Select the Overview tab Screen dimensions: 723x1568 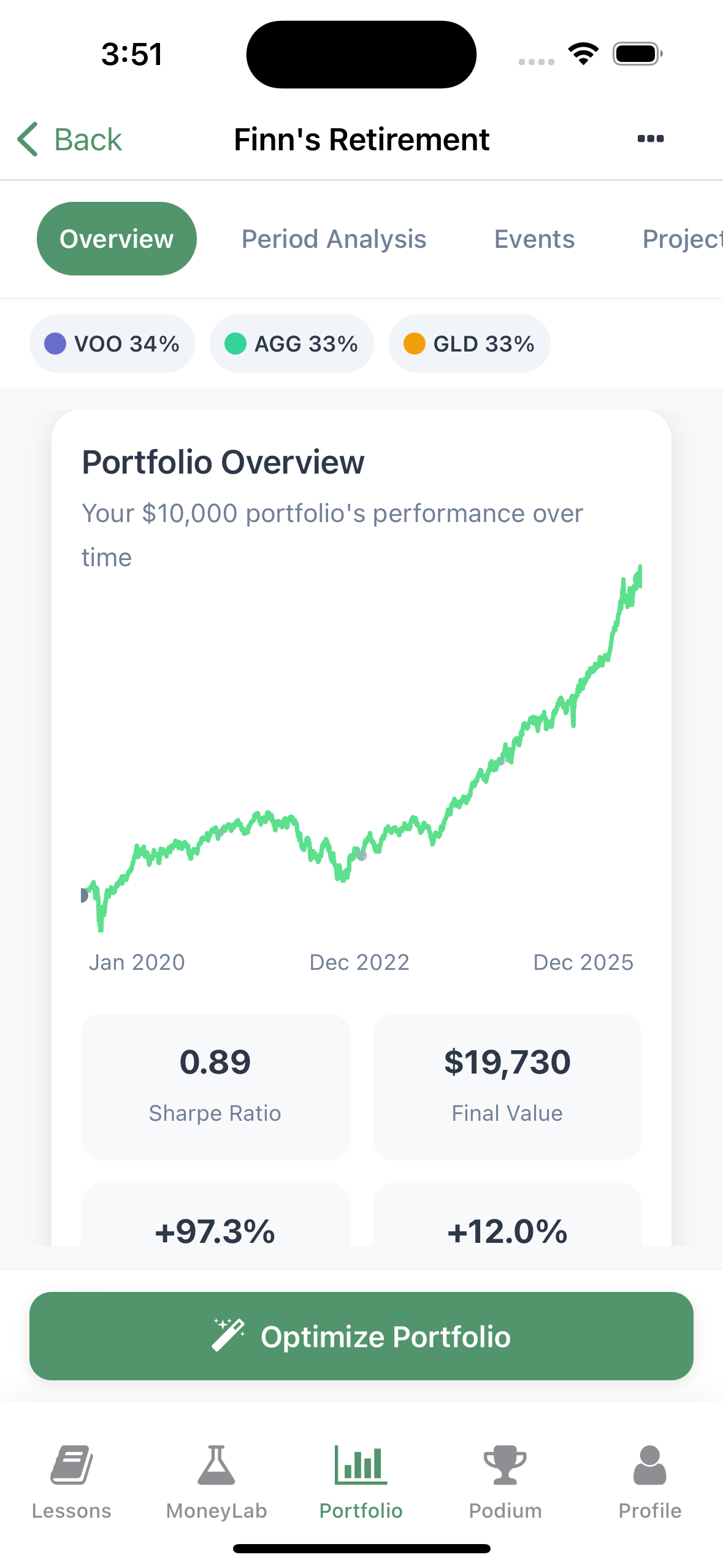117,239
